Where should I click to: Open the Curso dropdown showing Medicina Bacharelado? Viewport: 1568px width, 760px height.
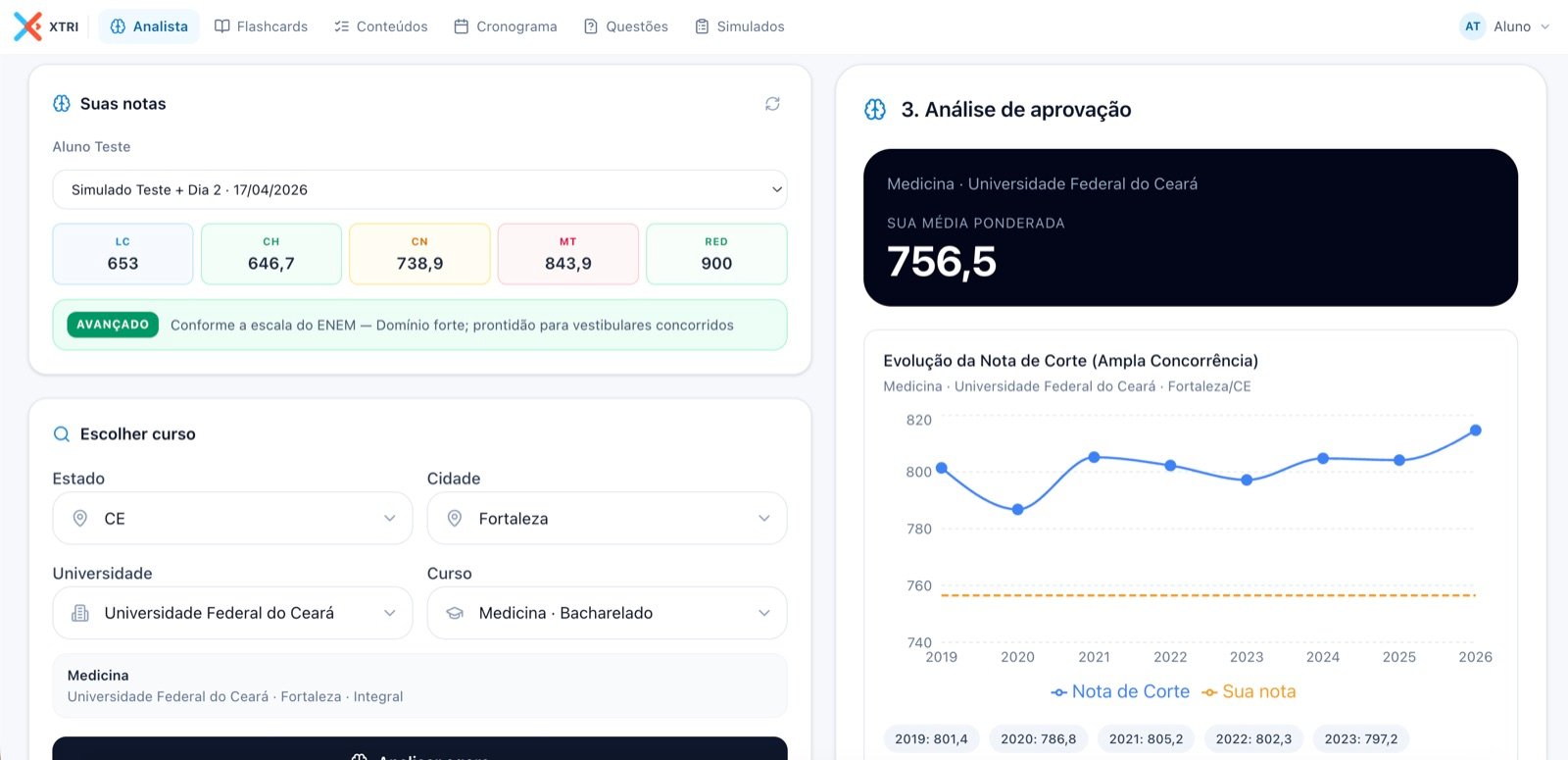pyautogui.click(x=607, y=613)
